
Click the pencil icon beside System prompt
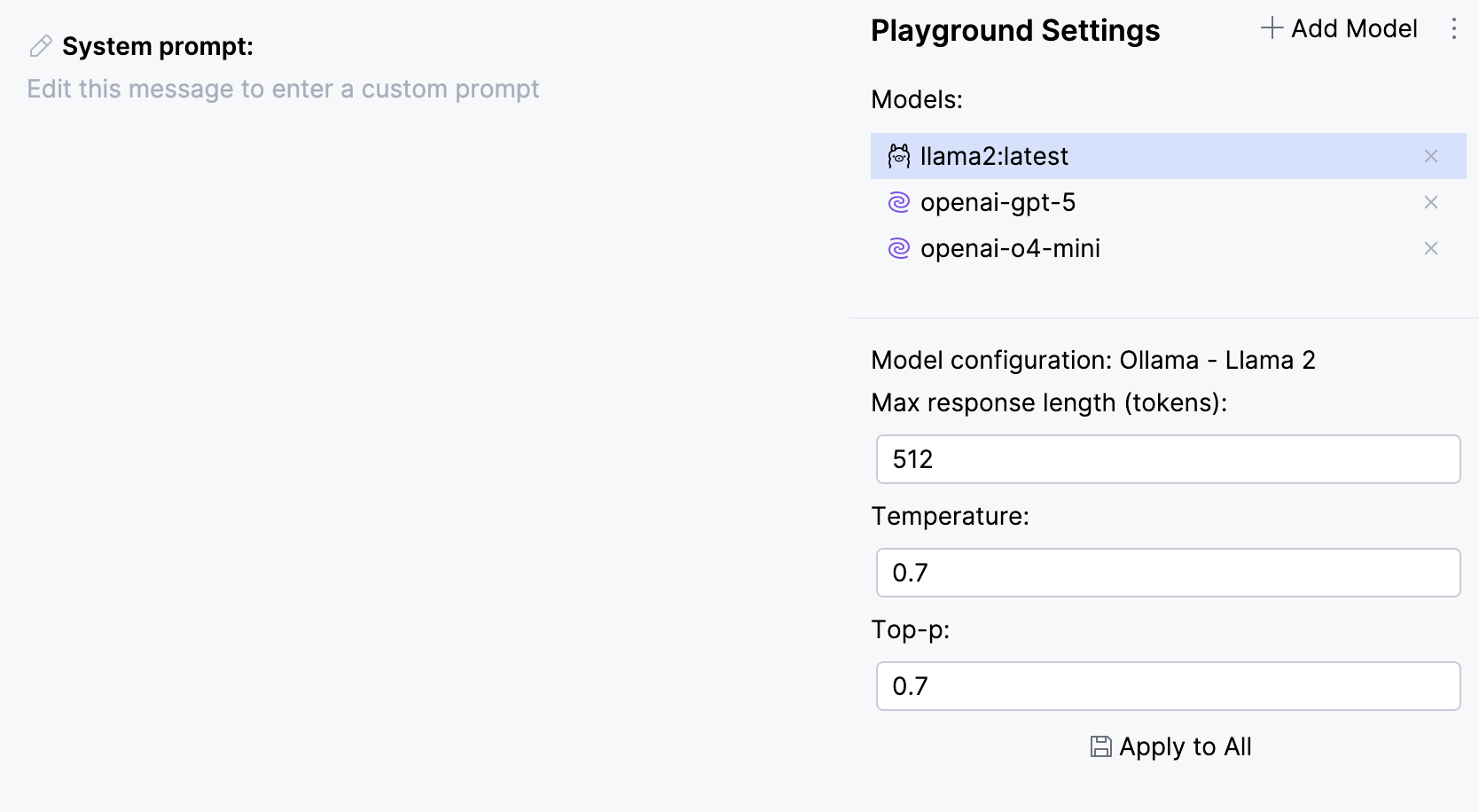[40, 45]
